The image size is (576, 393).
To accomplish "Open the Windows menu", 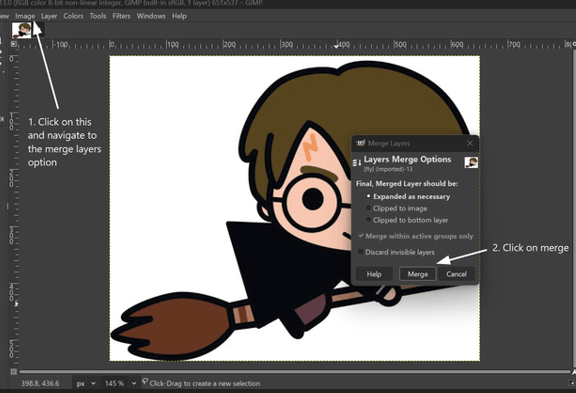I will click(151, 16).
